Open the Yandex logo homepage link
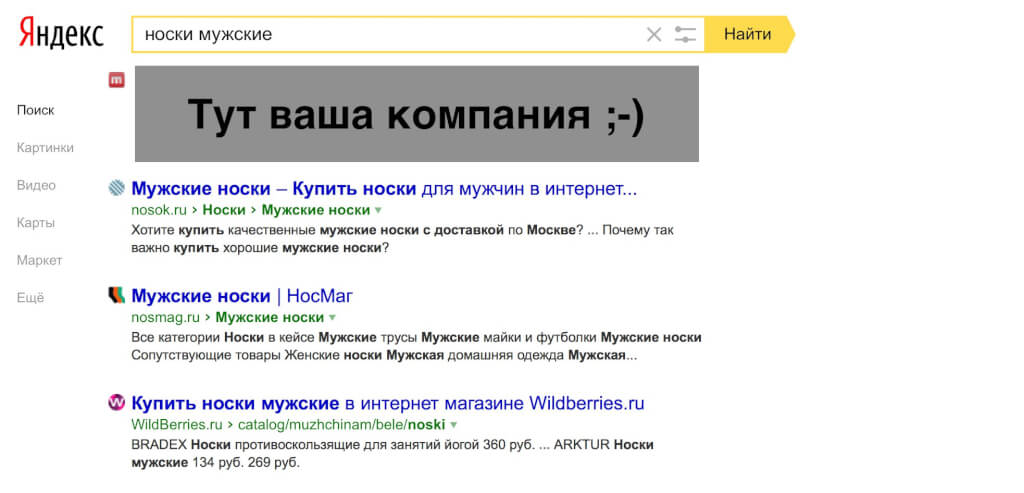 pos(61,33)
